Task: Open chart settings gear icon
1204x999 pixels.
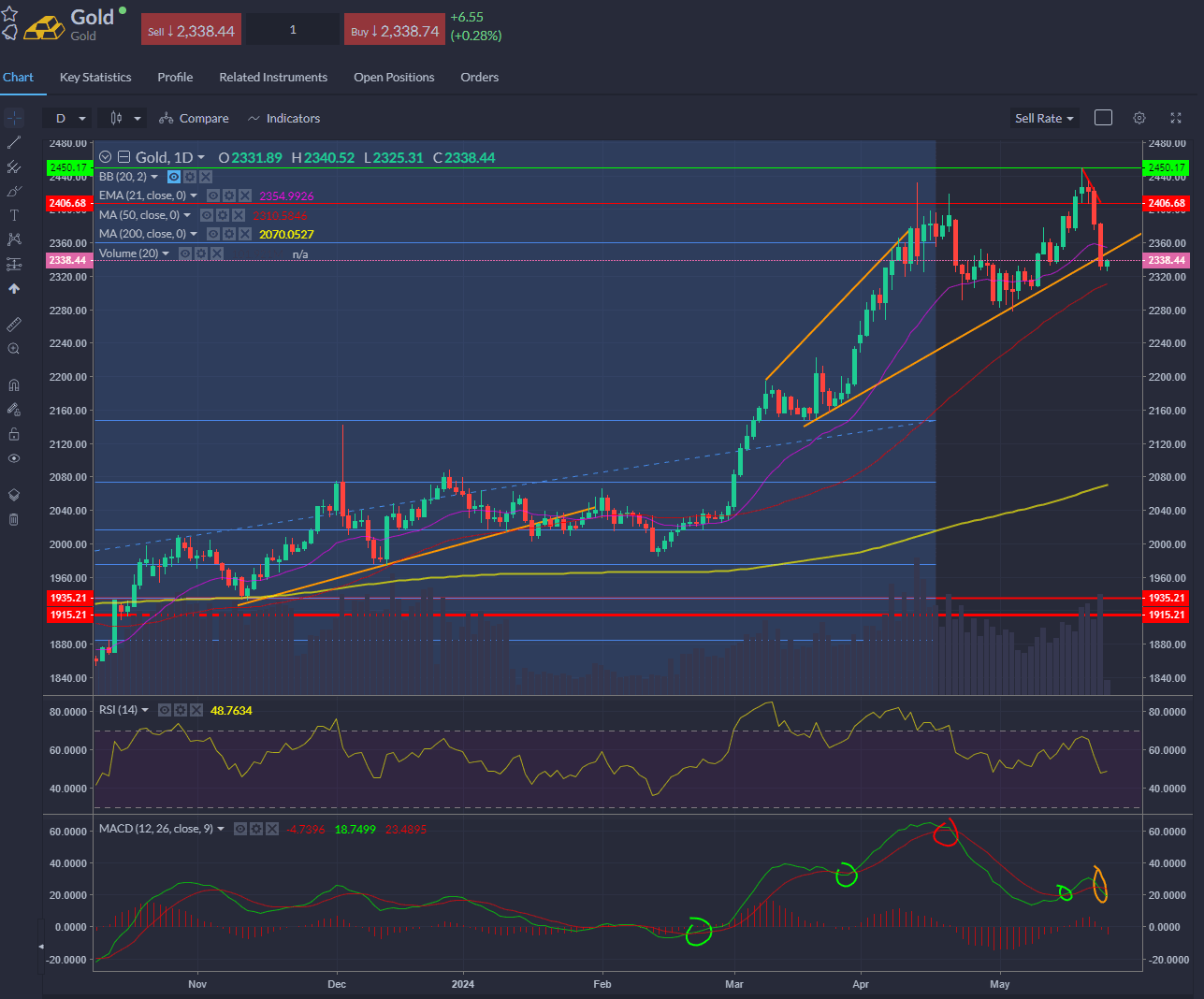Action: coord(1139,118)
